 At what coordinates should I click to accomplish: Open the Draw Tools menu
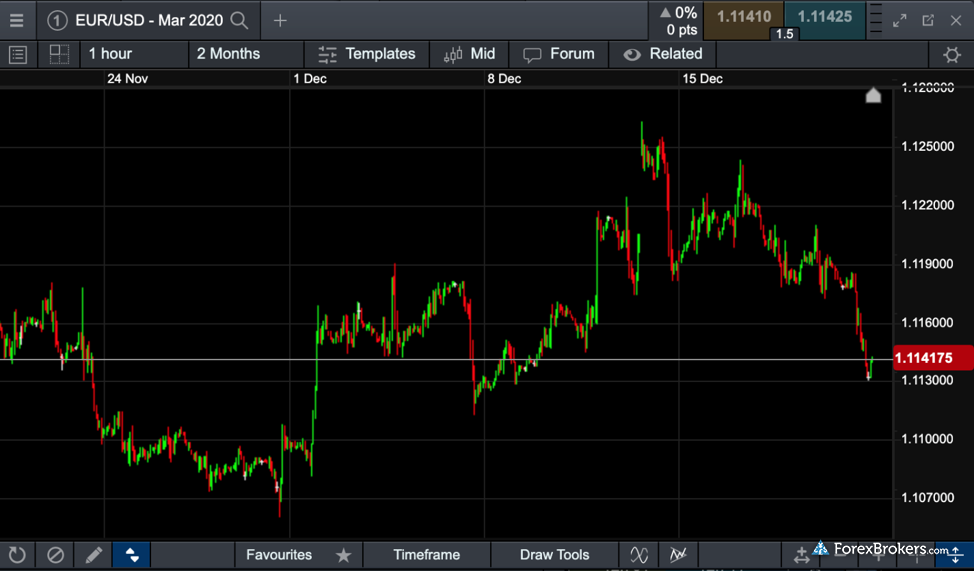[x=554, y=555]
